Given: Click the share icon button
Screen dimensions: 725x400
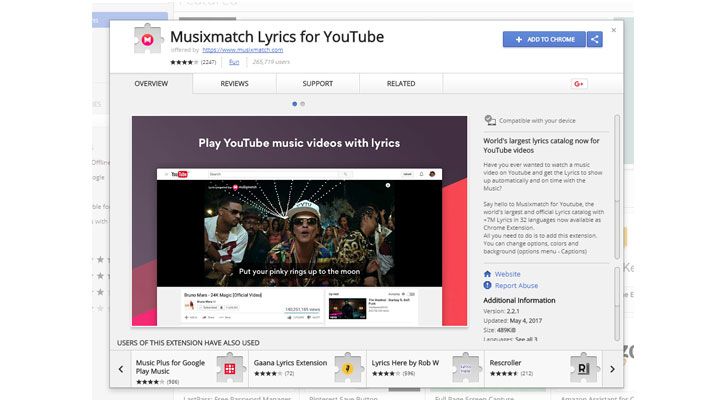Looking at the screenshot, I should [595, 39].
